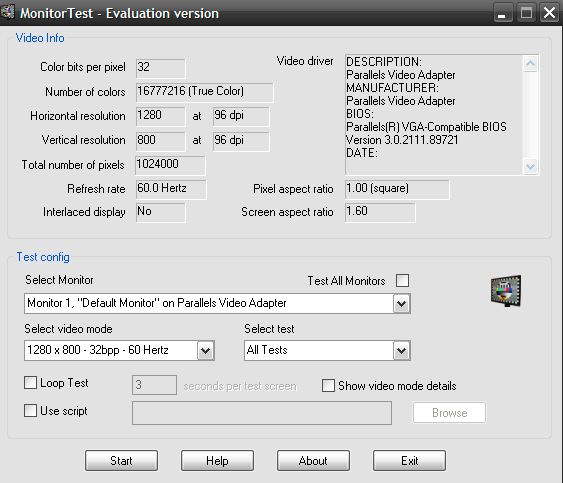Enable the Test All Monitors checkbox

pyautogui.click(x=402, y=280)
